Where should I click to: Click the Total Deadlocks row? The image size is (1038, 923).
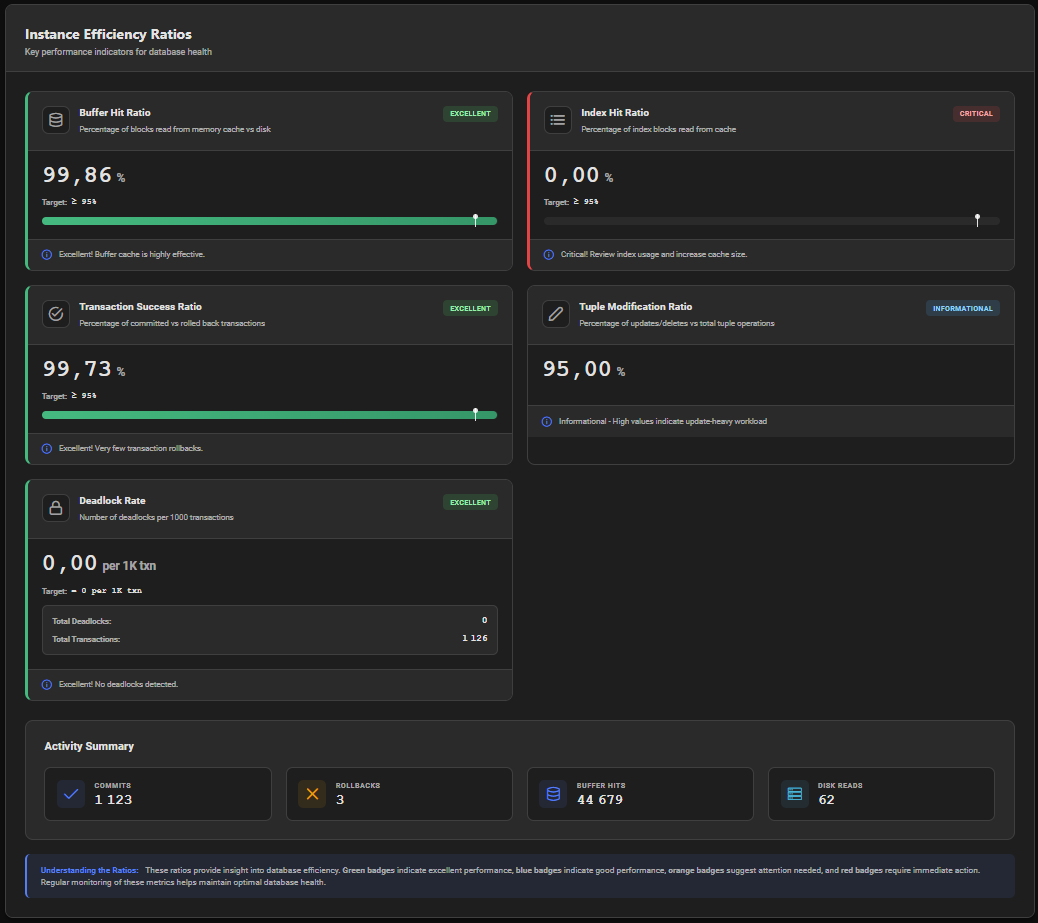[269, 621]
